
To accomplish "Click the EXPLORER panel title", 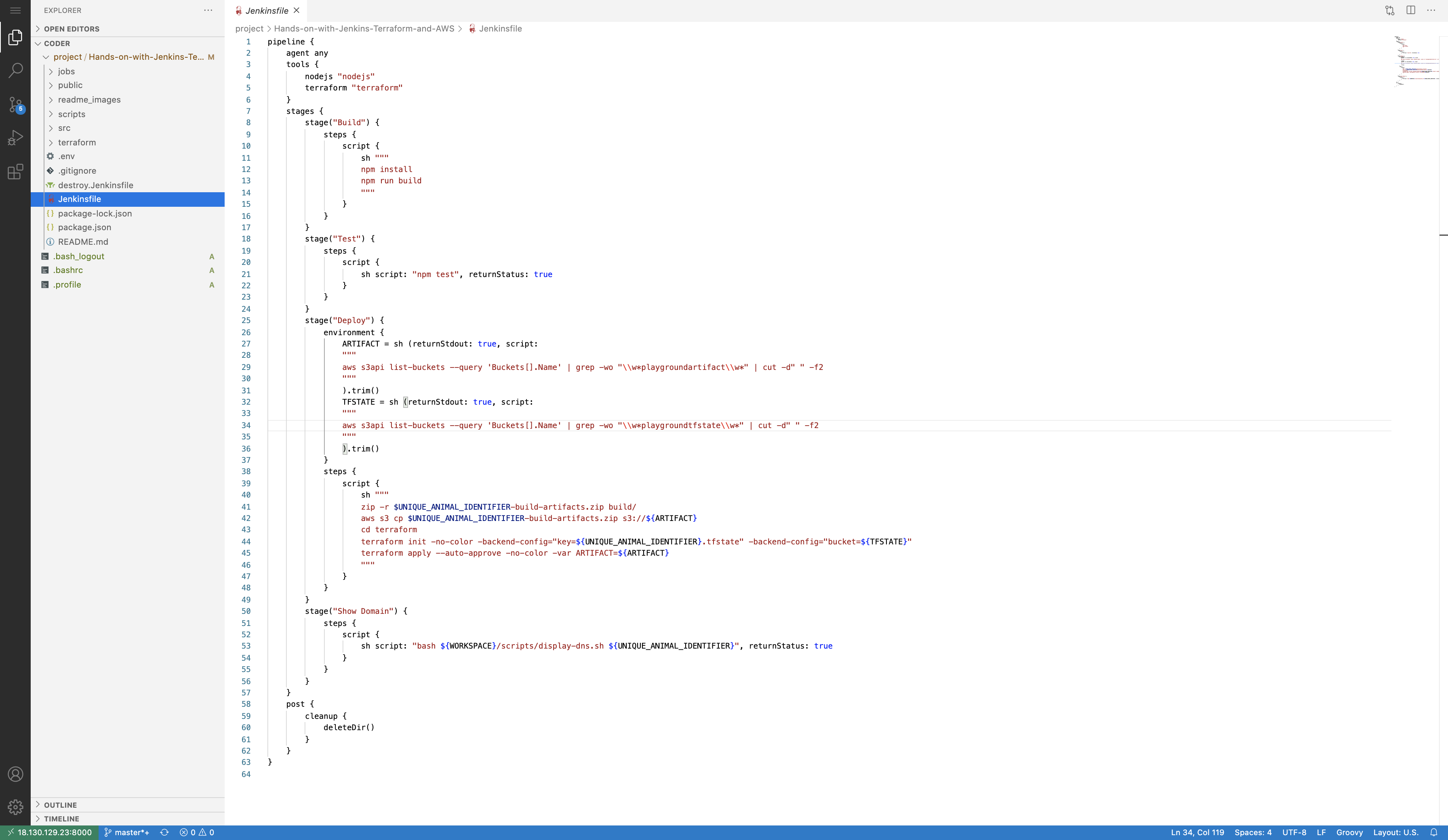I will point(63,10).
